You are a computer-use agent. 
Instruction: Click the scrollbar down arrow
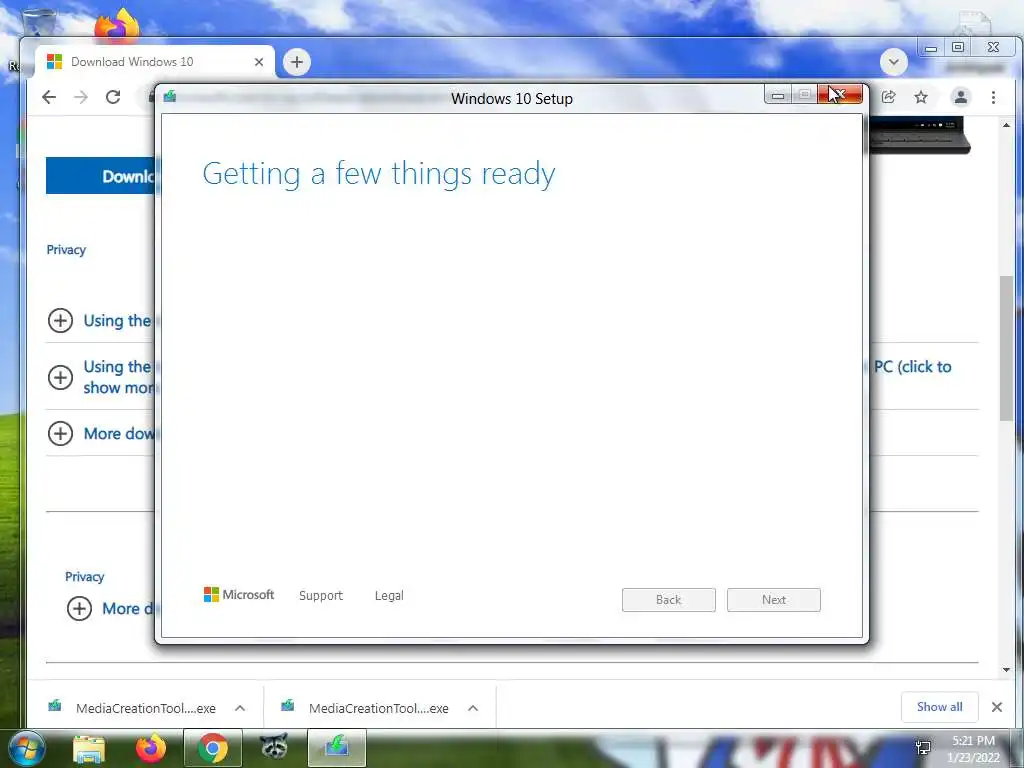tap(1006, 669)
